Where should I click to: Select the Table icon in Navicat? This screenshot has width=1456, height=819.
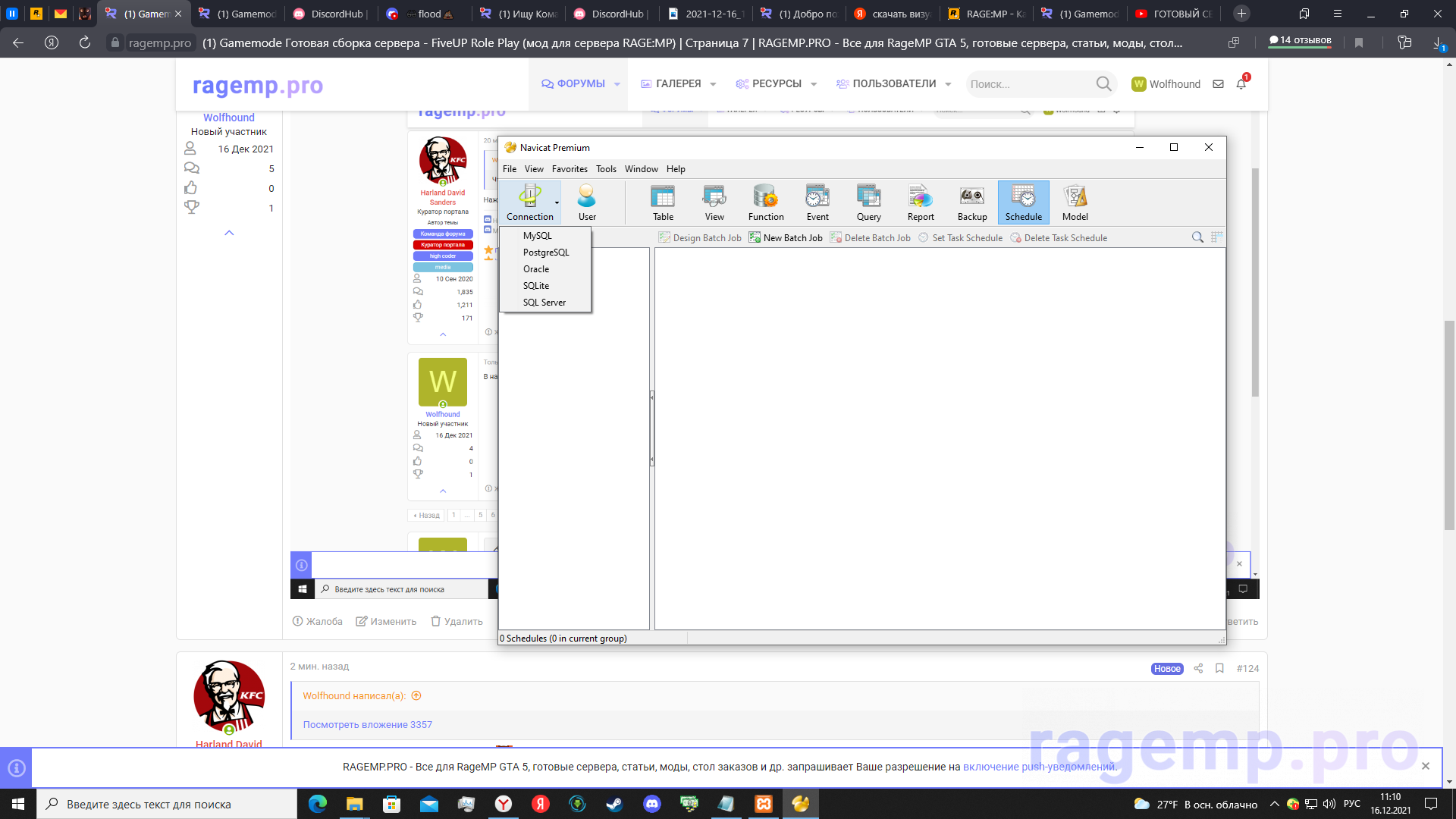tap(663, 202)
